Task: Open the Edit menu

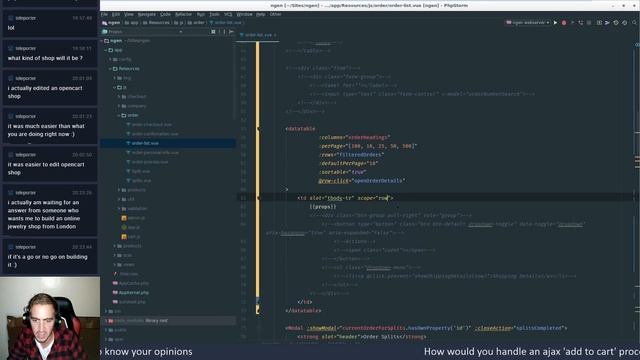Action: 116,14
